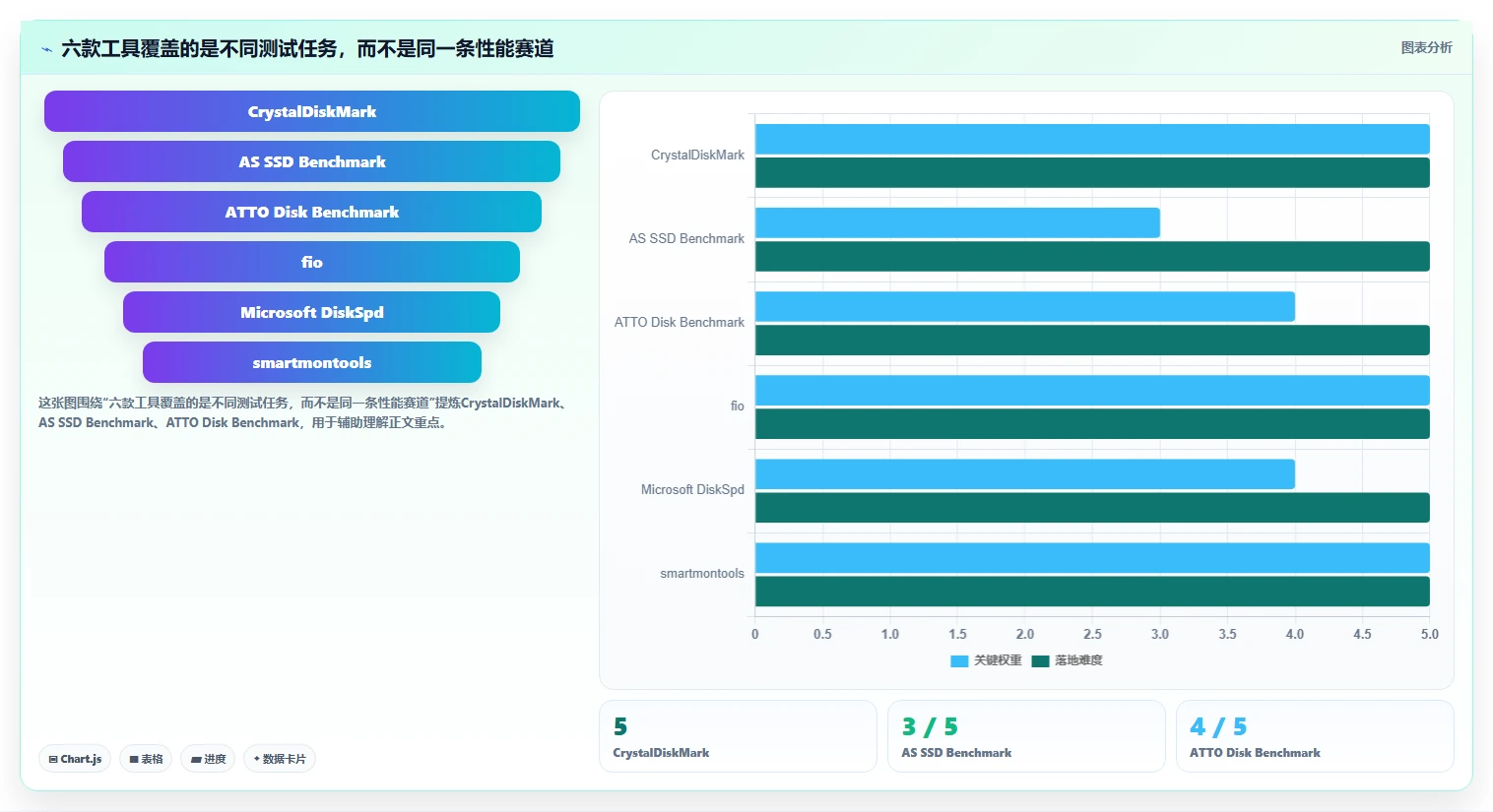Click CrystalDiskMark dark green 落地难度 bar
Image resolution: width=1493 pixels, height=812 pixels.
(x=1092, y=172)
